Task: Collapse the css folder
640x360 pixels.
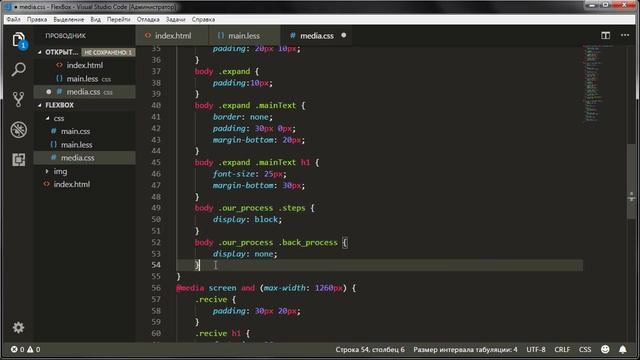Action: point(47,118)
